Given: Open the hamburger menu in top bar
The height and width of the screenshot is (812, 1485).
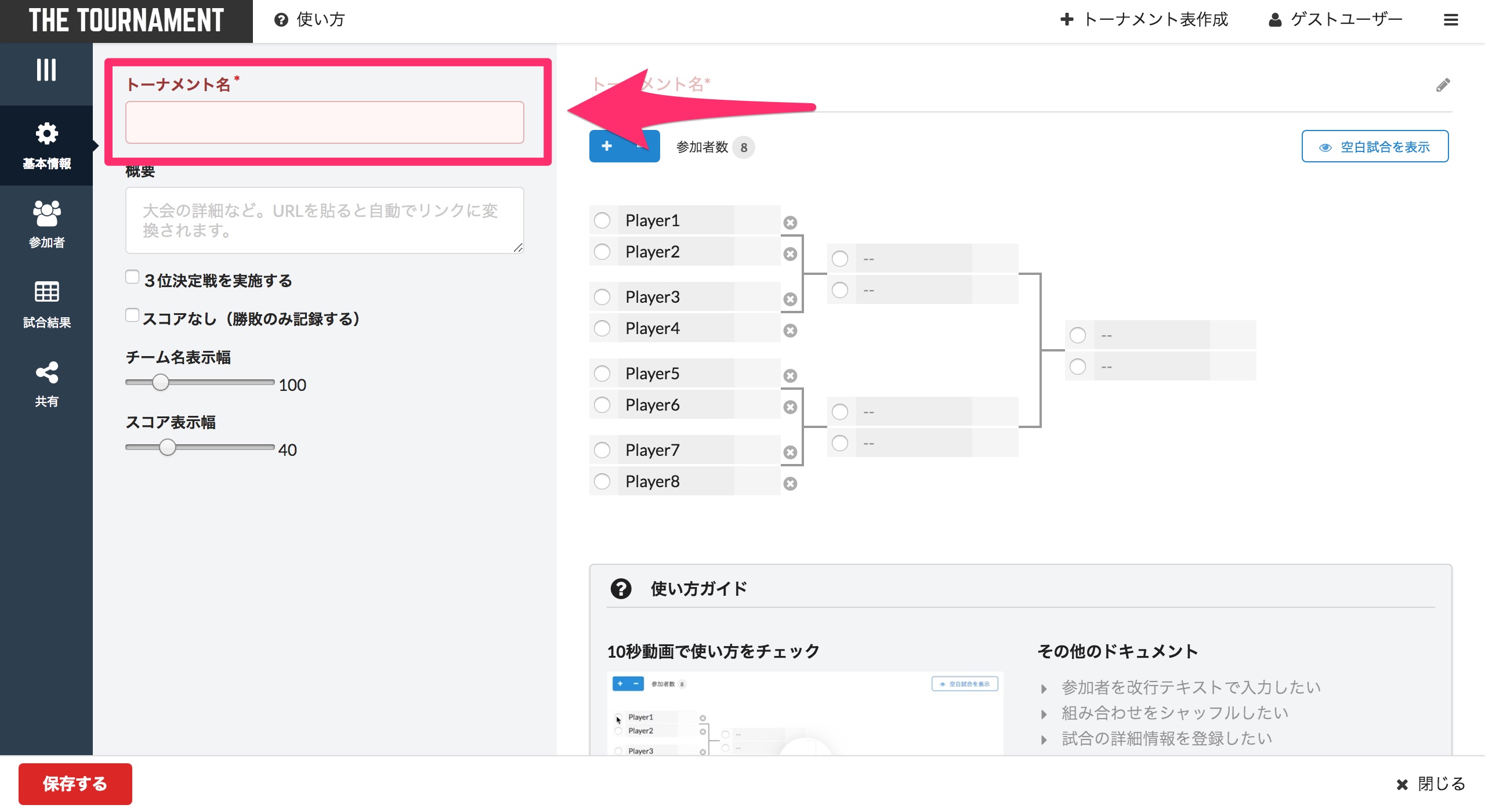Looking at the screenshot, I should pos(1451,20).
